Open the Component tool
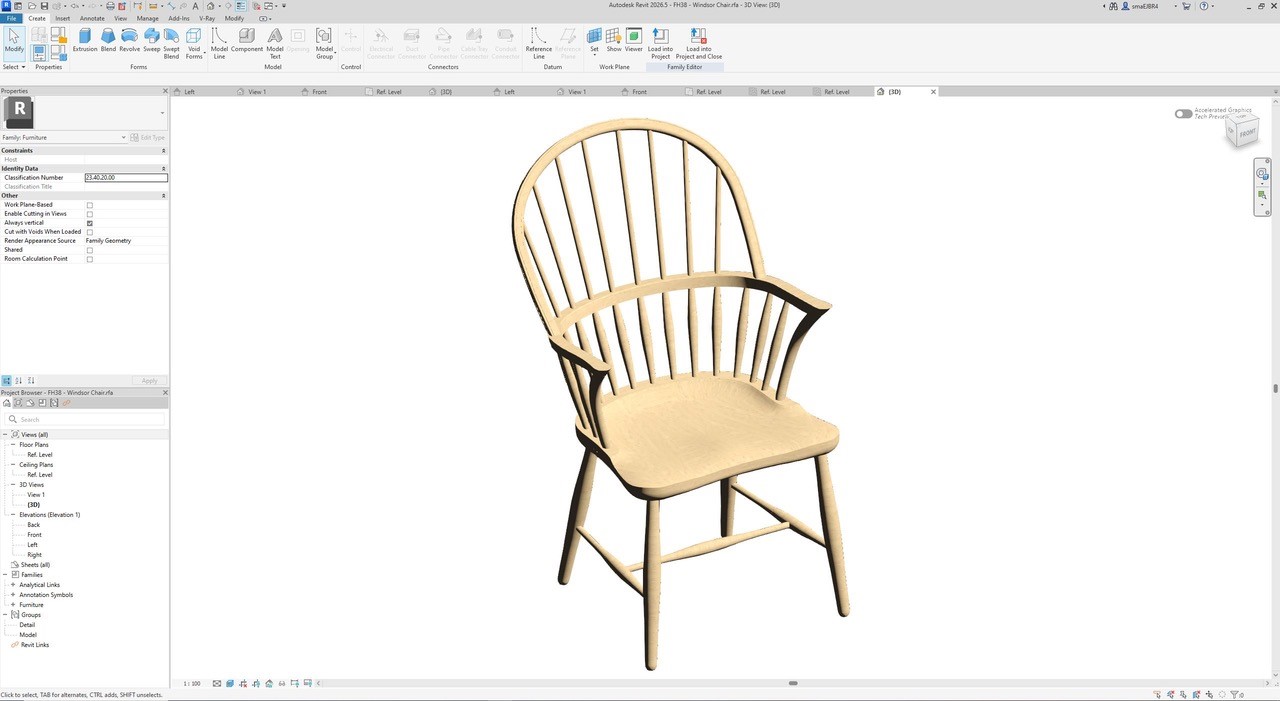 coord(247,40)
